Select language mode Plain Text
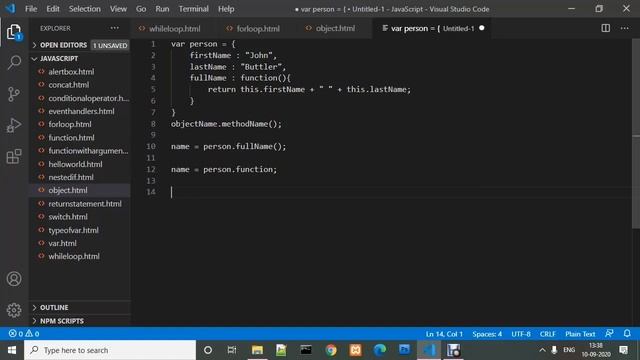This screenshot has height=360, width=640. pyautogui.click(x=580, y=334)
